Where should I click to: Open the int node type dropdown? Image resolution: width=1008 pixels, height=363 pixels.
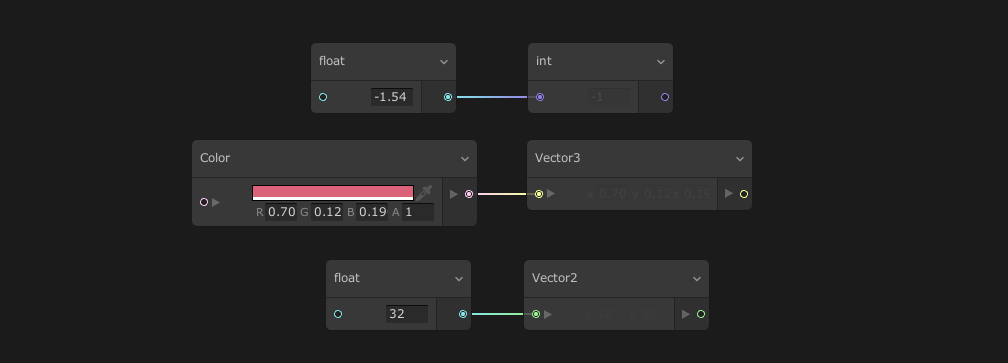pyautogui.click(x=661, y=62)
